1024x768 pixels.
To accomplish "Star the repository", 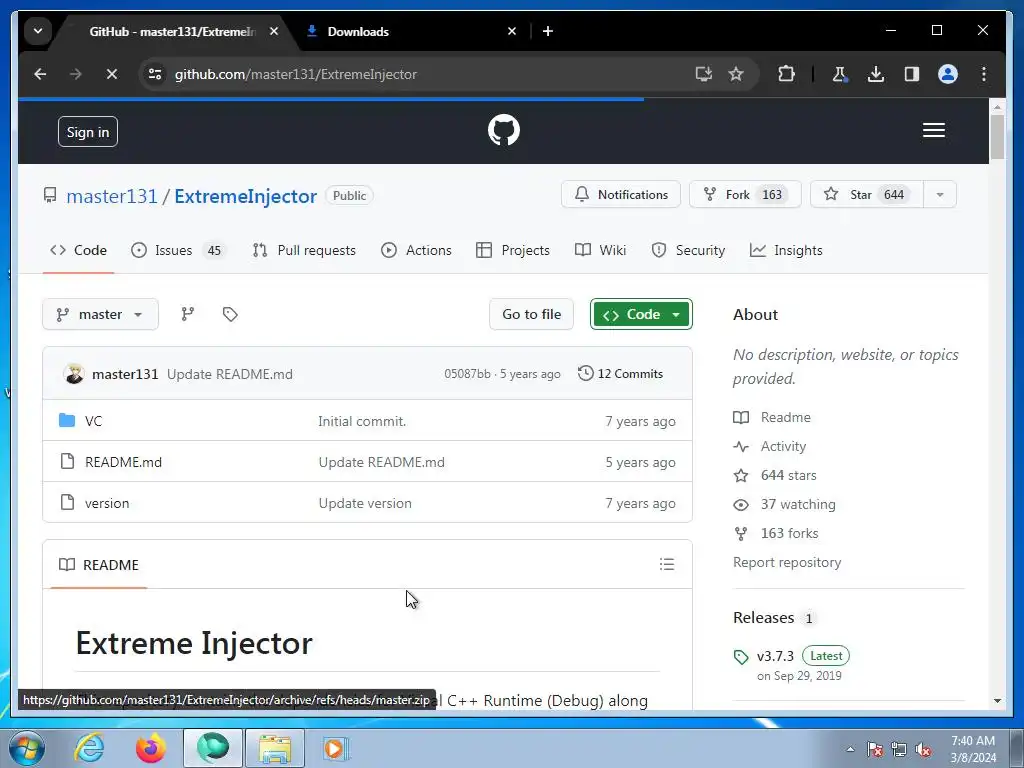I will pos(867,195).
